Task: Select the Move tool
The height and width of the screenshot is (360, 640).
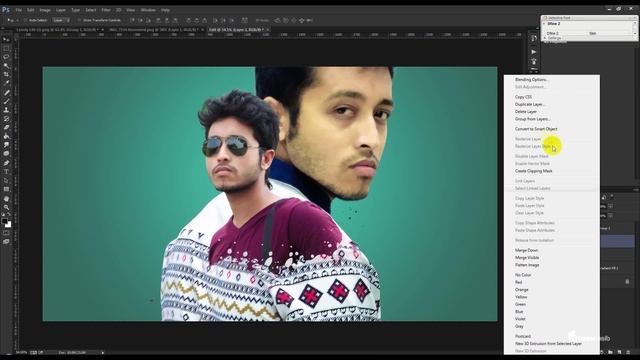Action: [x=6, y=40]
